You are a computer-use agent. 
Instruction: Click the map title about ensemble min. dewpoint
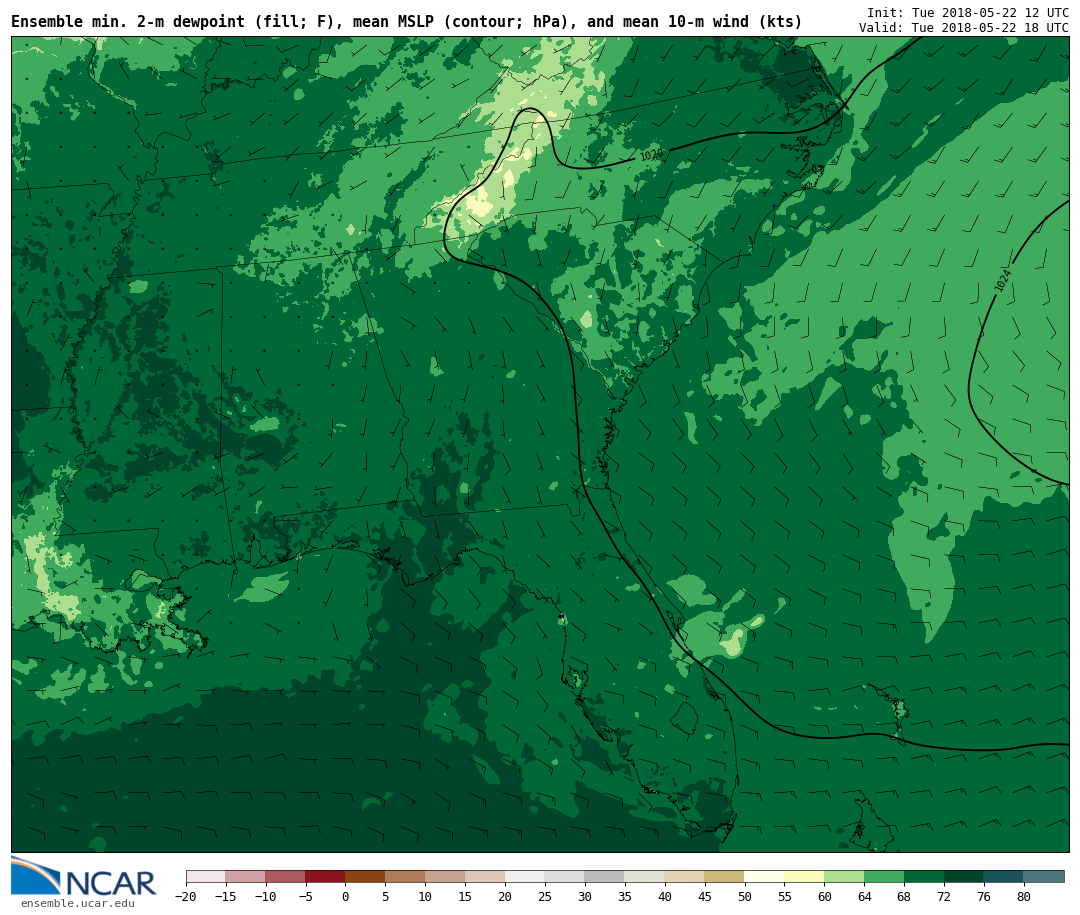406,22
